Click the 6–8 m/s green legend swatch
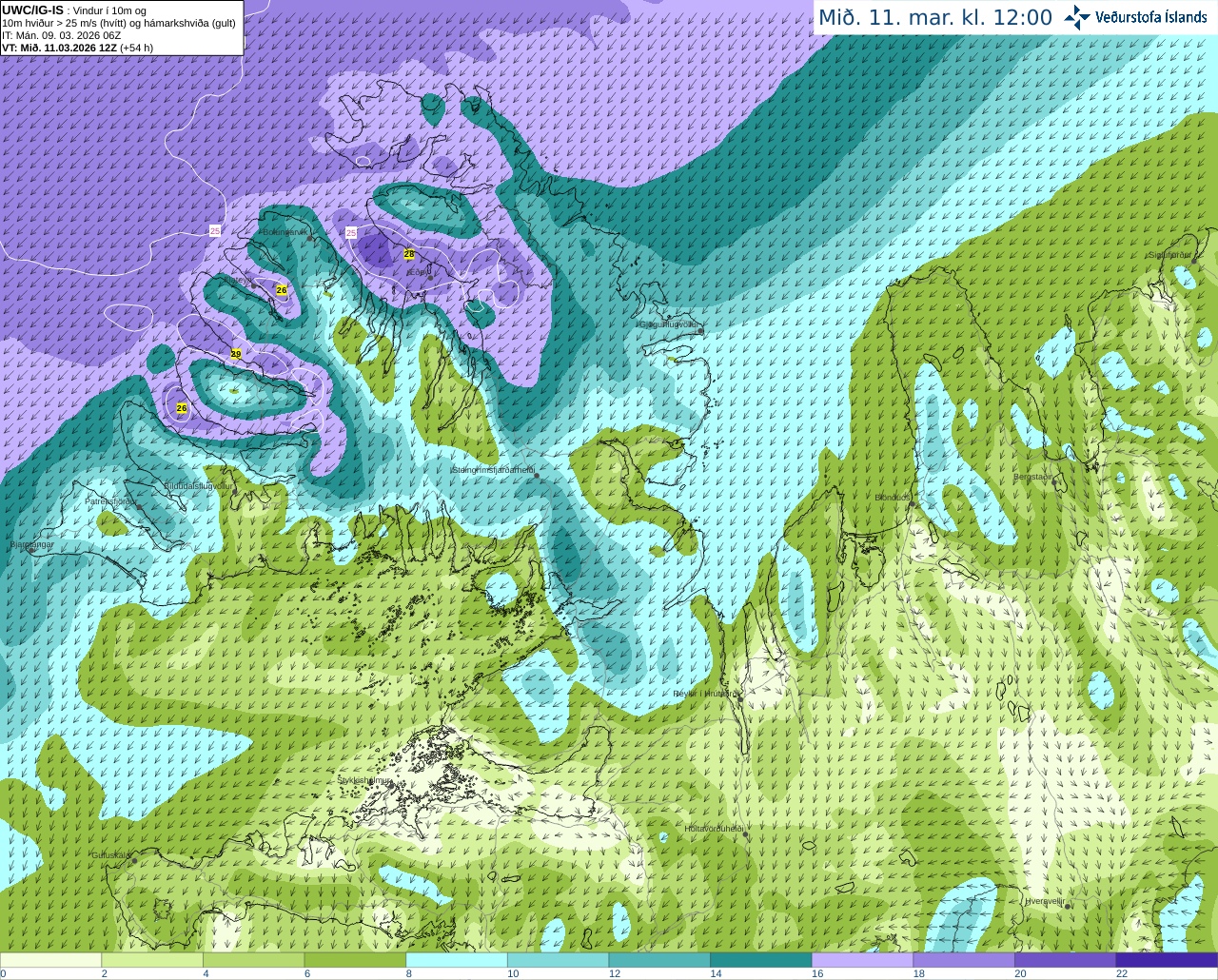 pyautogui.click(x=355, y=959)
